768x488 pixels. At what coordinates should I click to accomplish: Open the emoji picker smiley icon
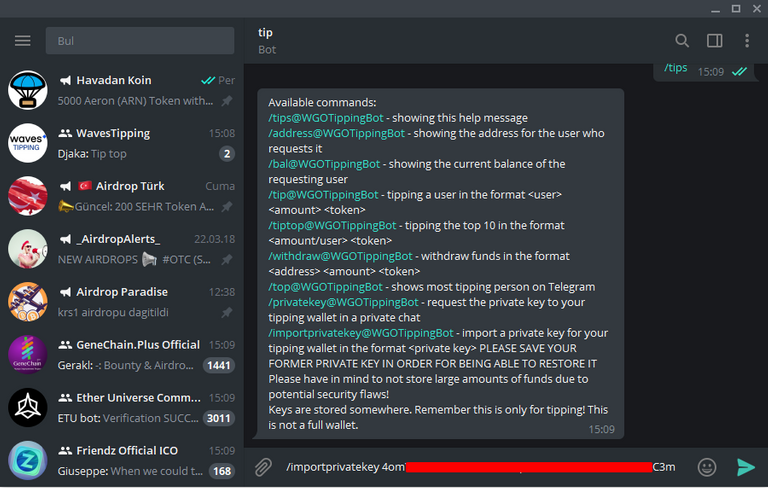click(x=707, y=467)
